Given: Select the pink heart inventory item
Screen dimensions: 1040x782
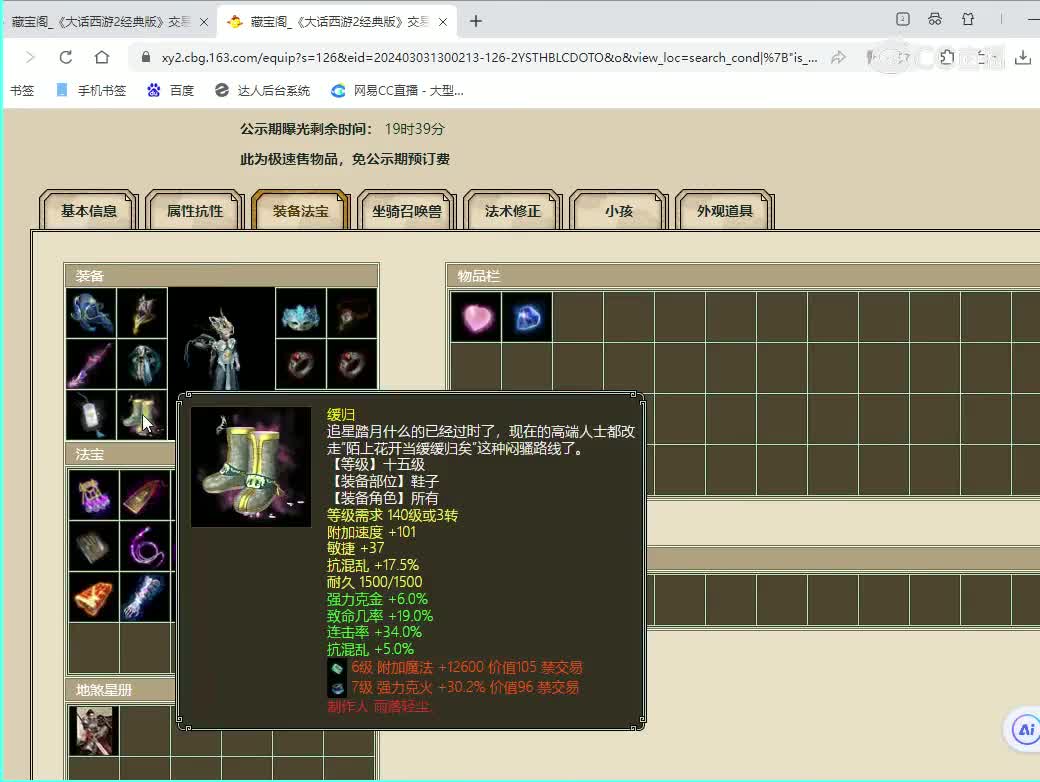Looking at the screenshot, I should (476, 318).
